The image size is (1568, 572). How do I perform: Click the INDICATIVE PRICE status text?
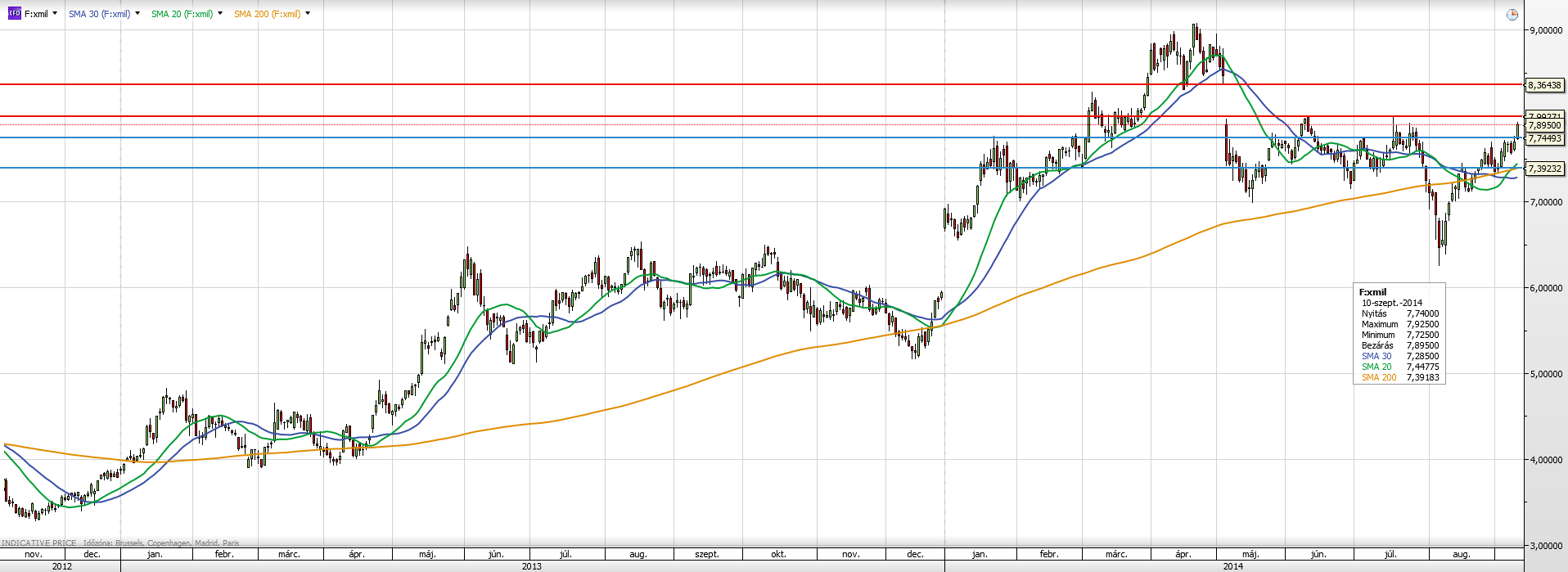tap(38, 543)
